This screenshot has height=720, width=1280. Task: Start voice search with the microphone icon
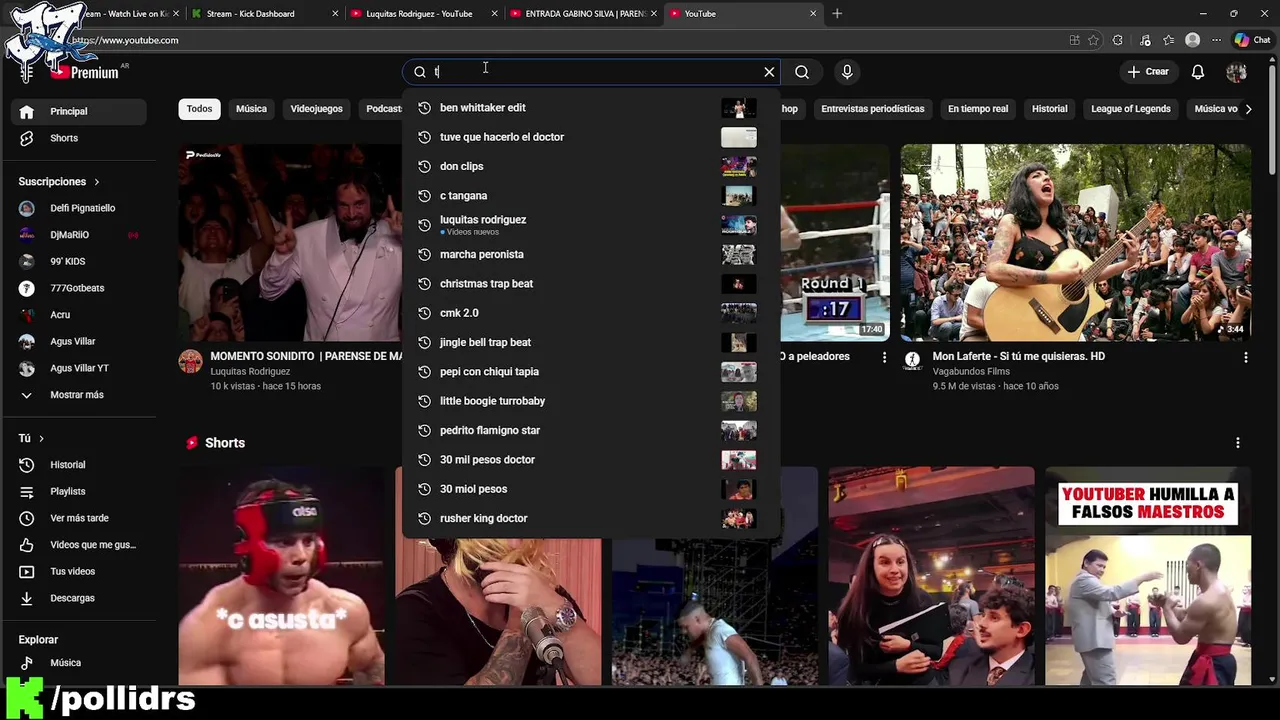click(x=847, y=72)
